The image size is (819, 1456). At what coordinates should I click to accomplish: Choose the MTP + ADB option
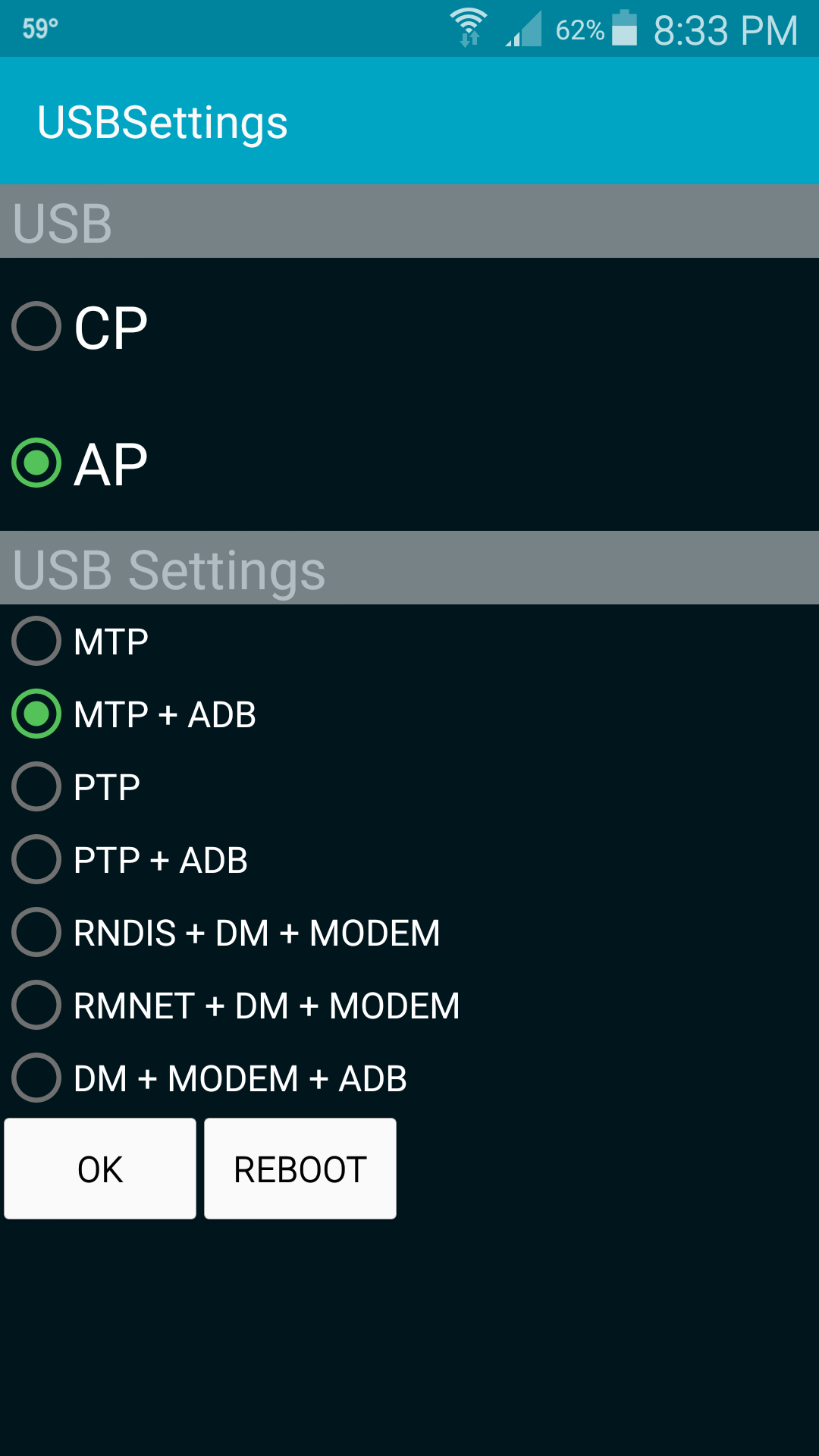pyautogui.click(x=36, y=714)
